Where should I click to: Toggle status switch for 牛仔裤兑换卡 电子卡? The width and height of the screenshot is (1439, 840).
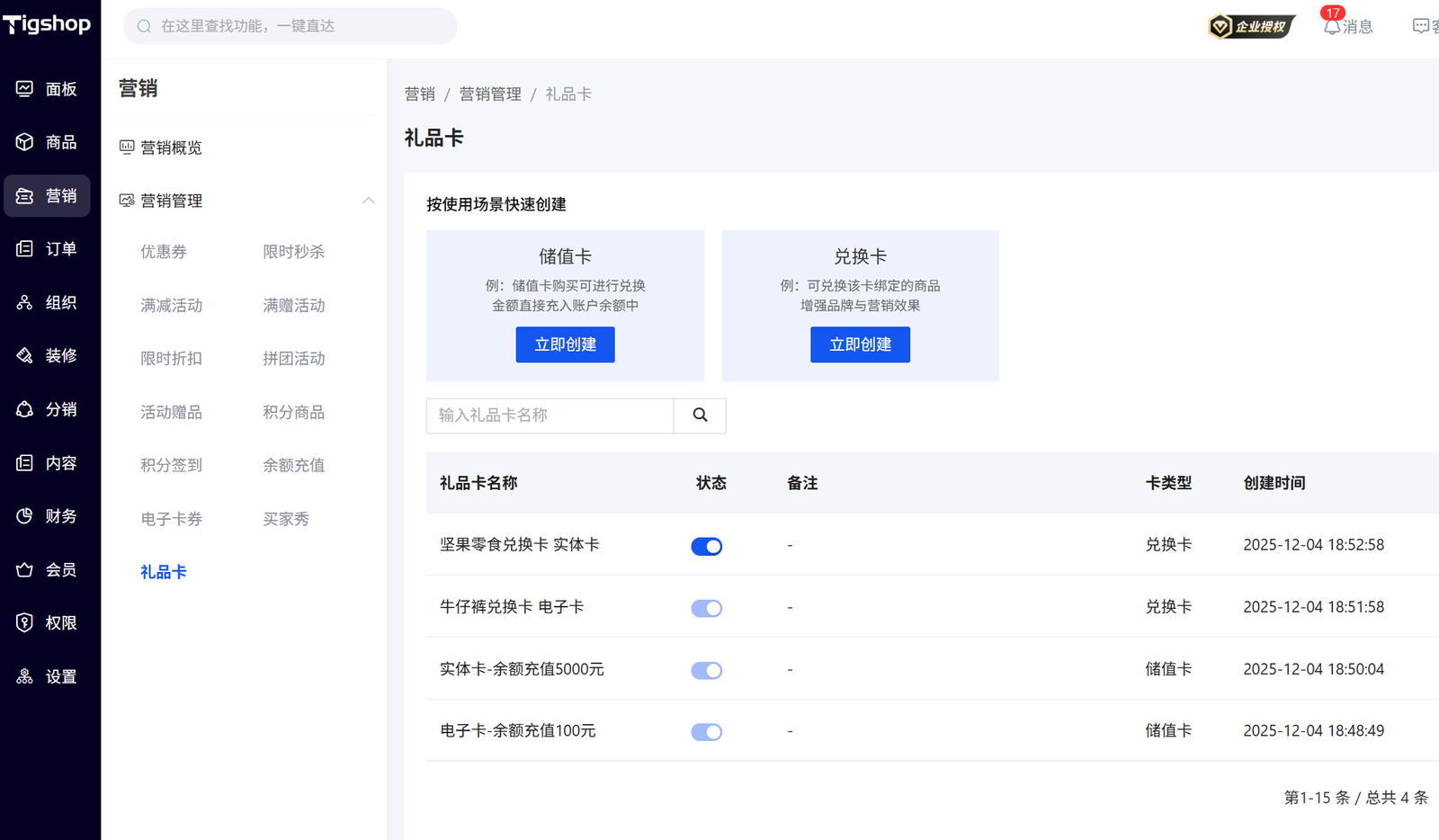pyautogui.click(x=706, y=608)
